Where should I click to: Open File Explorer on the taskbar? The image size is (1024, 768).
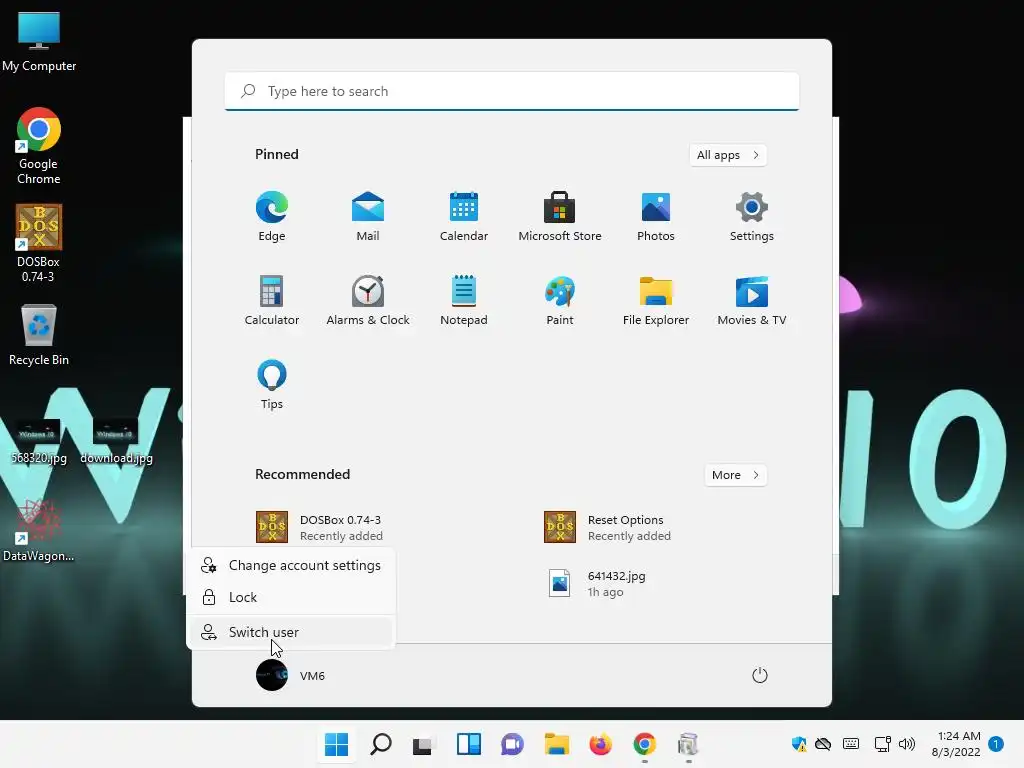pyautogui.click(x=556, y=744)
